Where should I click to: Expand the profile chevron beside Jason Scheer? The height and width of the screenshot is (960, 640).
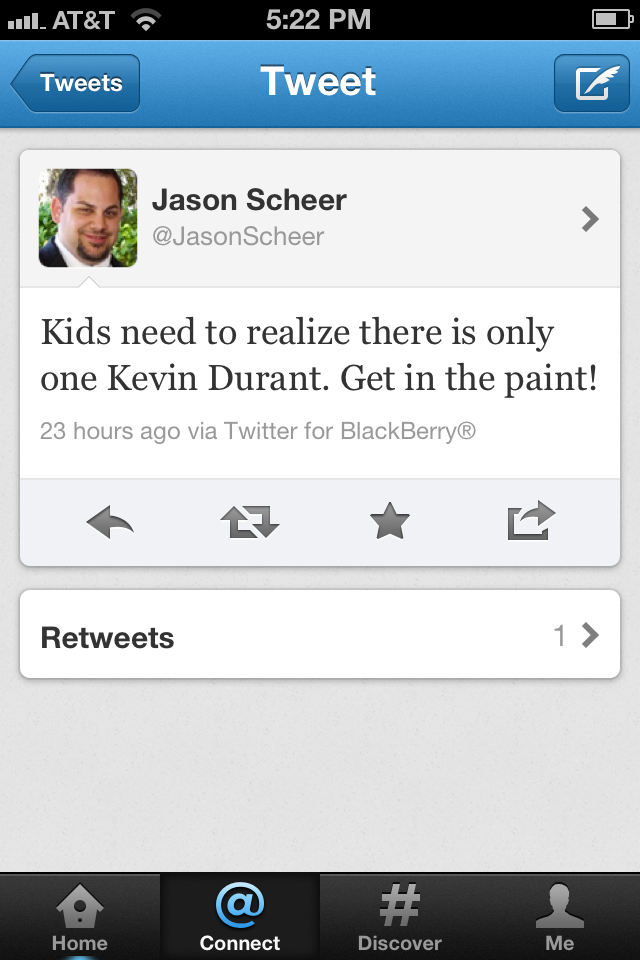point(590,219)
